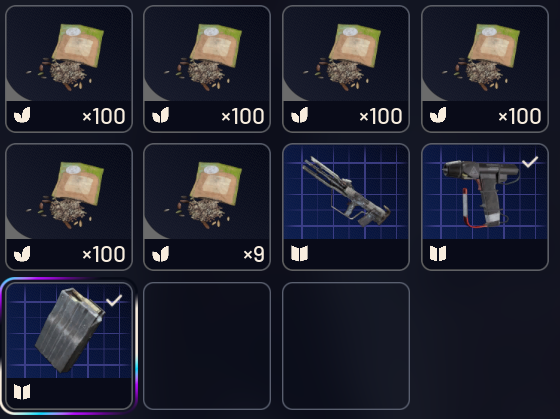The height and width of the screenshot is (419, 560).
Task: Click the checkmark on the pistol blueprint
Action: click(530, 162)
